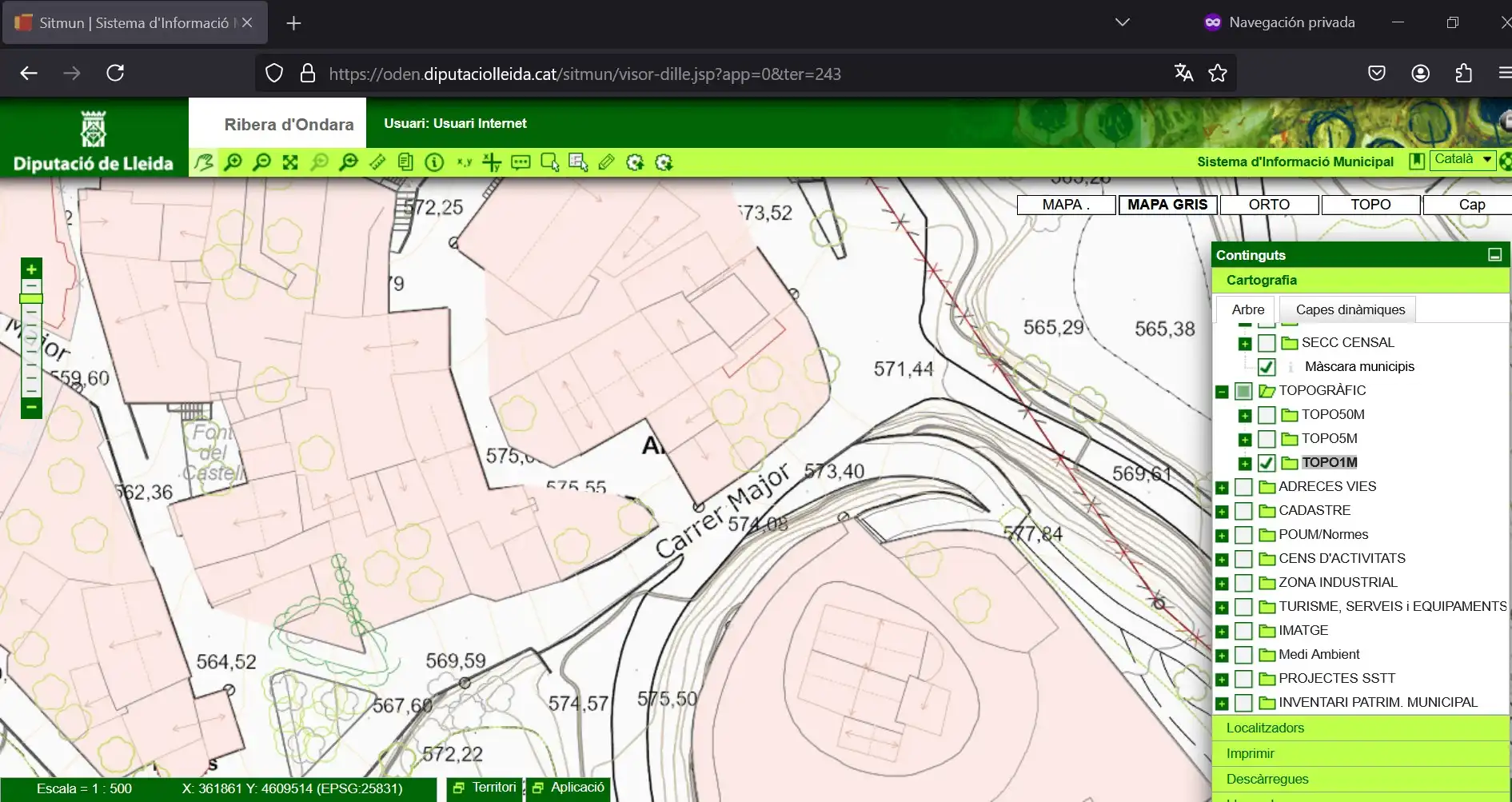The height and width of the screenshot is (802, 1512).
Task: Activate the information query tool
Action: point(434,162)
